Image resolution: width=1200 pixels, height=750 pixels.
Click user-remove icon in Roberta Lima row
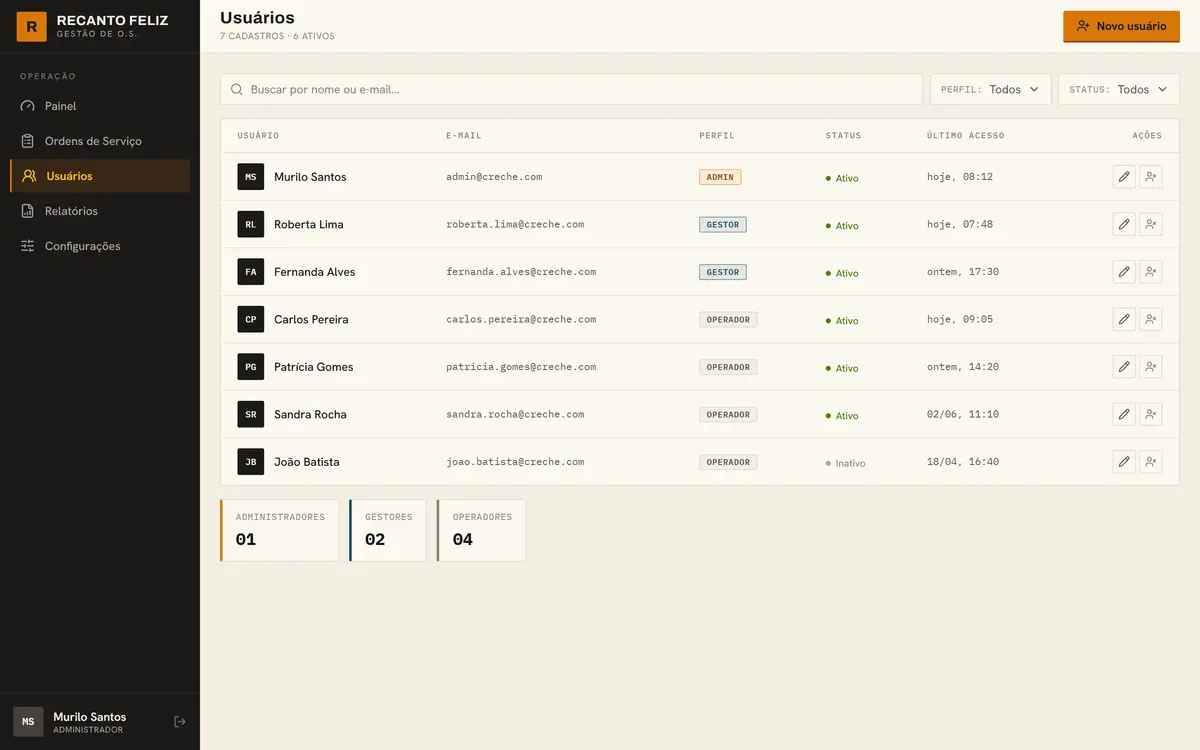coord(1151,224)
